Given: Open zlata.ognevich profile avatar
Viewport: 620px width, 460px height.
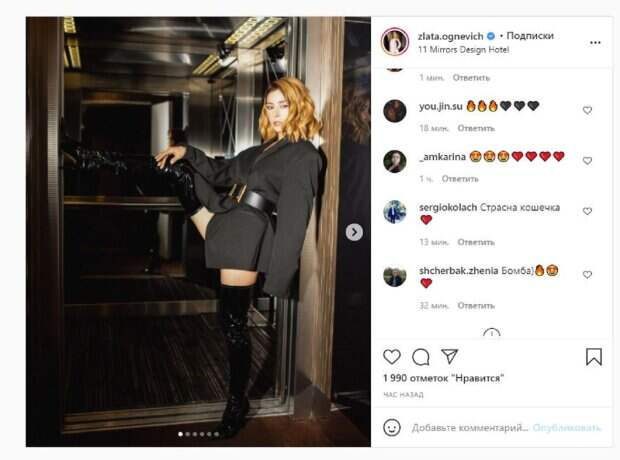Looking at the screenshot, I should (x=395, y=42).
